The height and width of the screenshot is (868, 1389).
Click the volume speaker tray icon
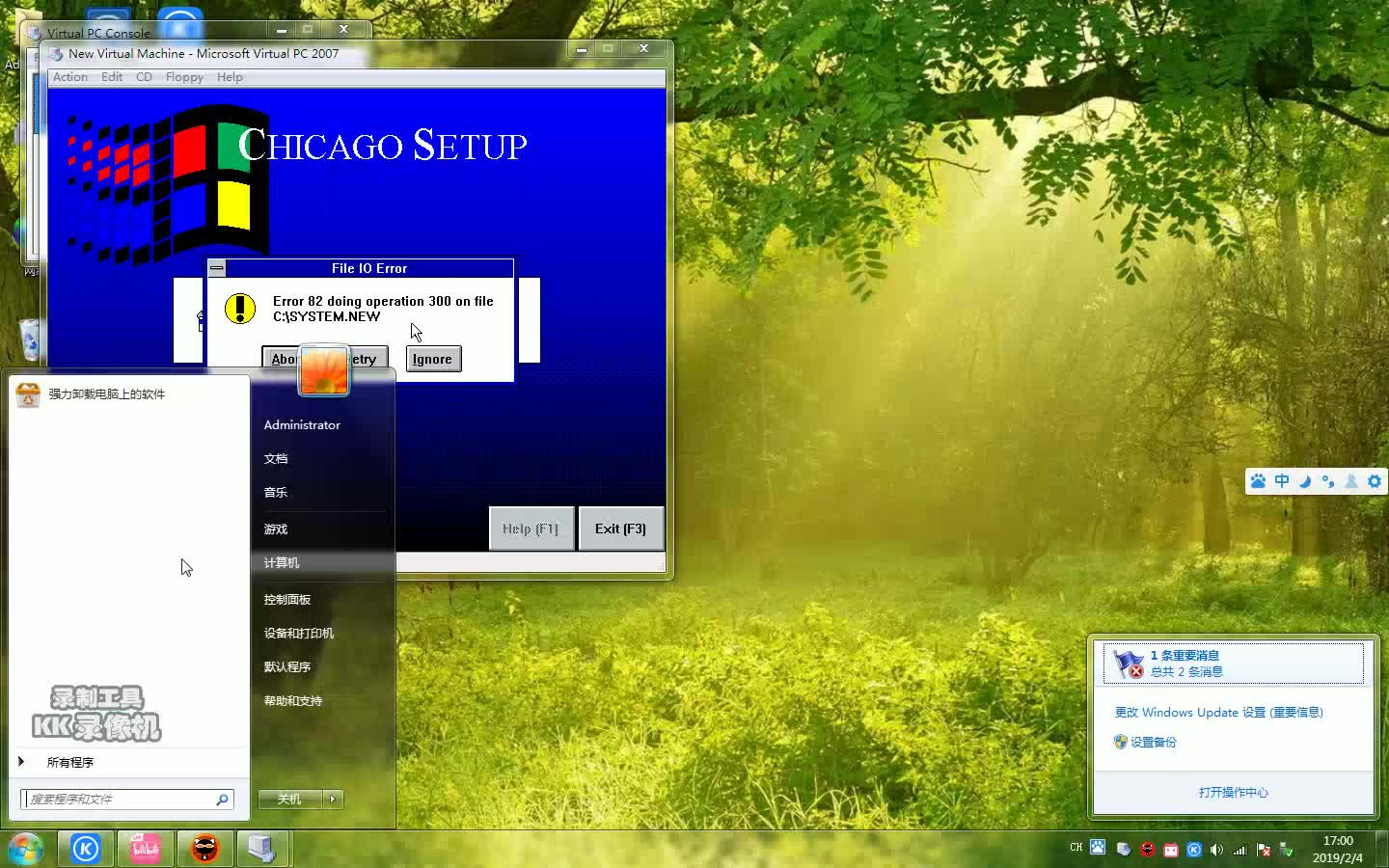[x=1216, y=850]
